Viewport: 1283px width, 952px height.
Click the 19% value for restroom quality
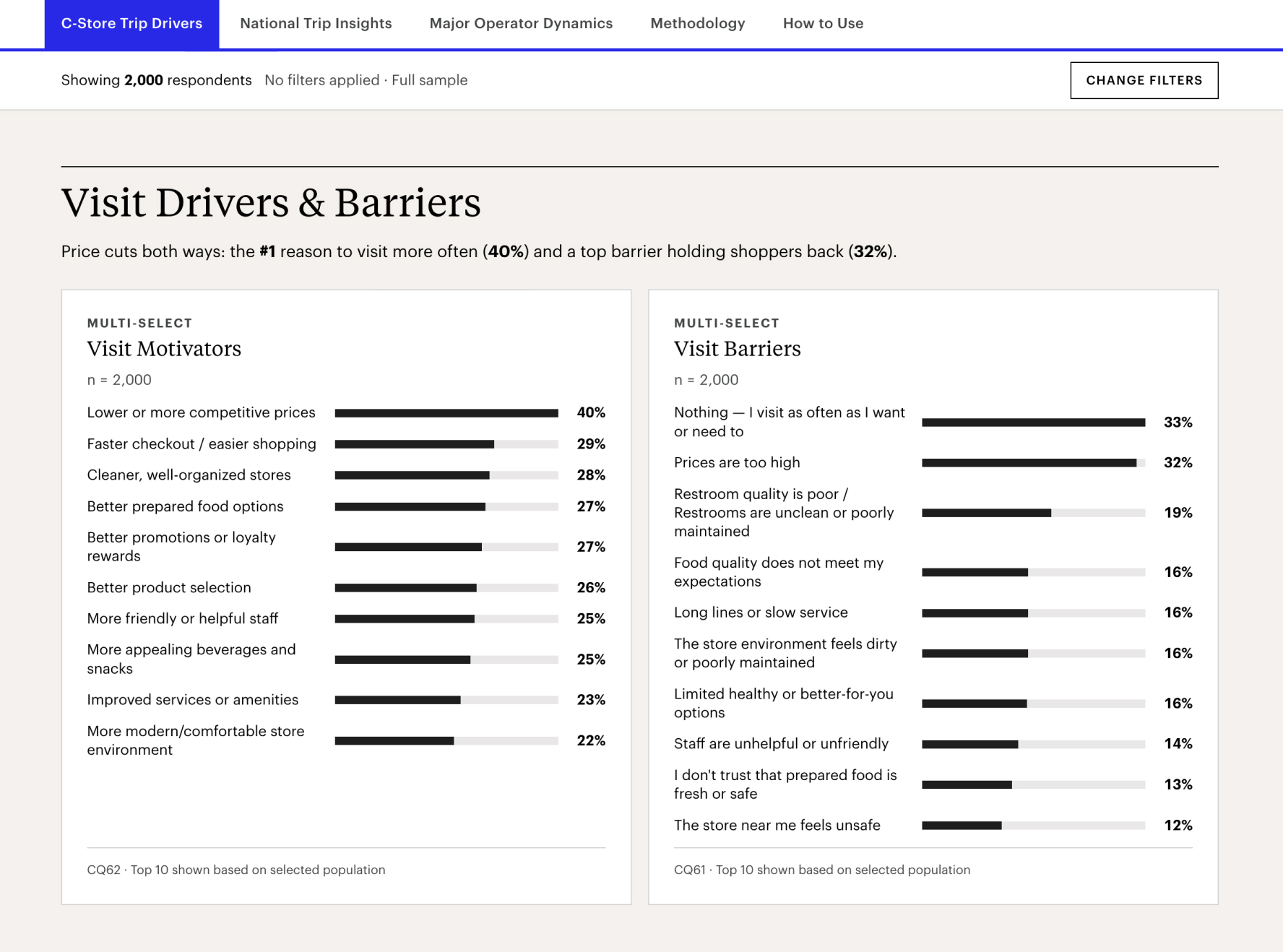coord(1178,513)
